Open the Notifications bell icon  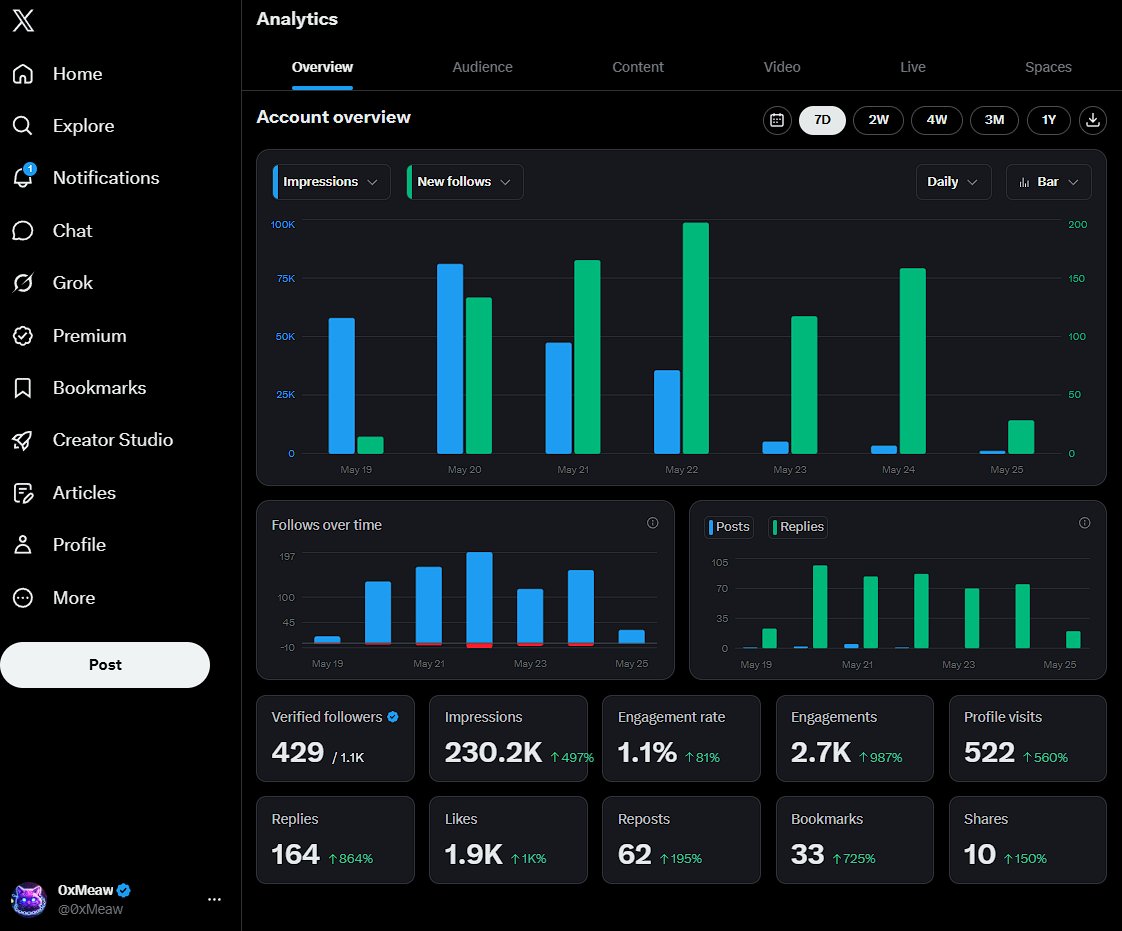coord(23,177)
